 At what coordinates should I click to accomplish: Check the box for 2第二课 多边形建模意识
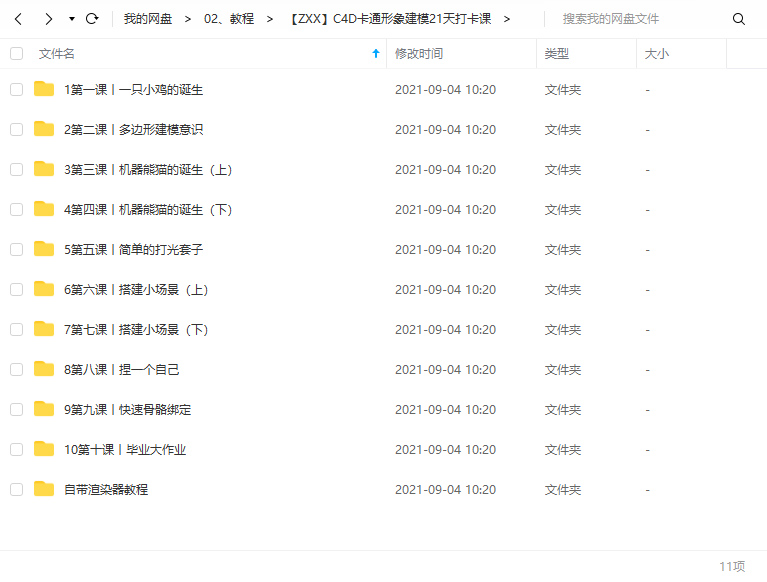tap(17, 130)
